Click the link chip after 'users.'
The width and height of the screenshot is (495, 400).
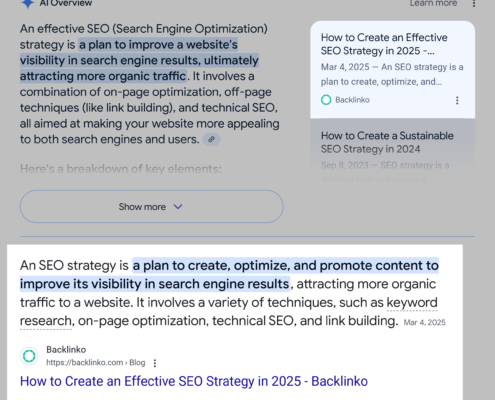pos(212,139)
